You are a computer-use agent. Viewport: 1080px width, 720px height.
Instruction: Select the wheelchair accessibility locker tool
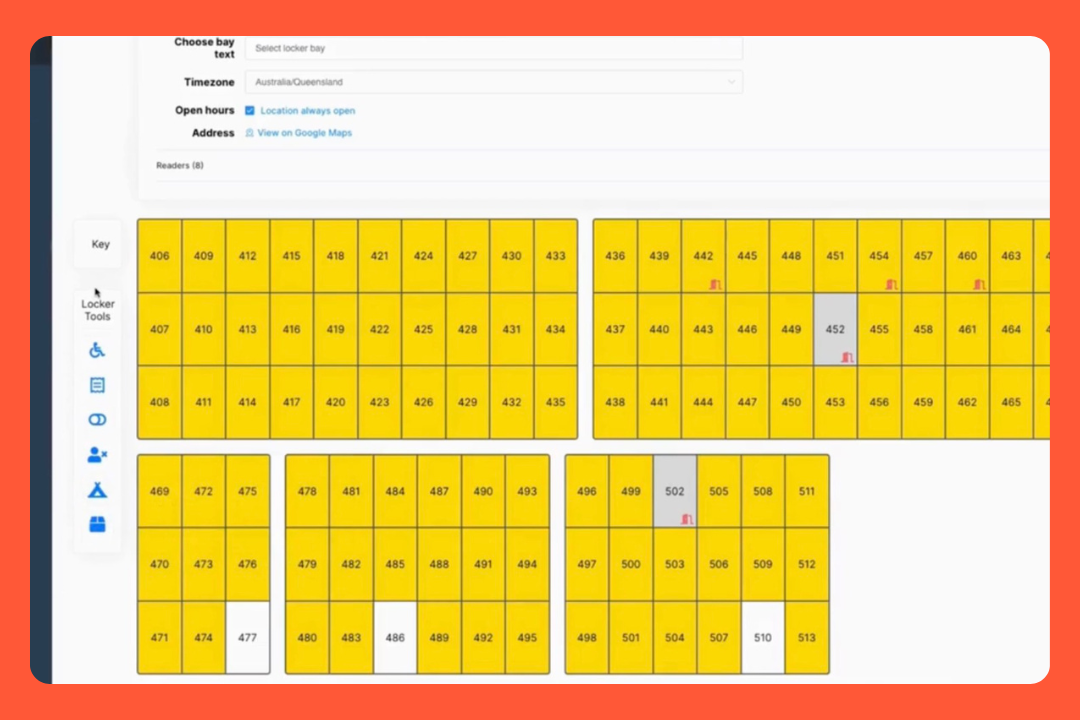pos(97,350)
